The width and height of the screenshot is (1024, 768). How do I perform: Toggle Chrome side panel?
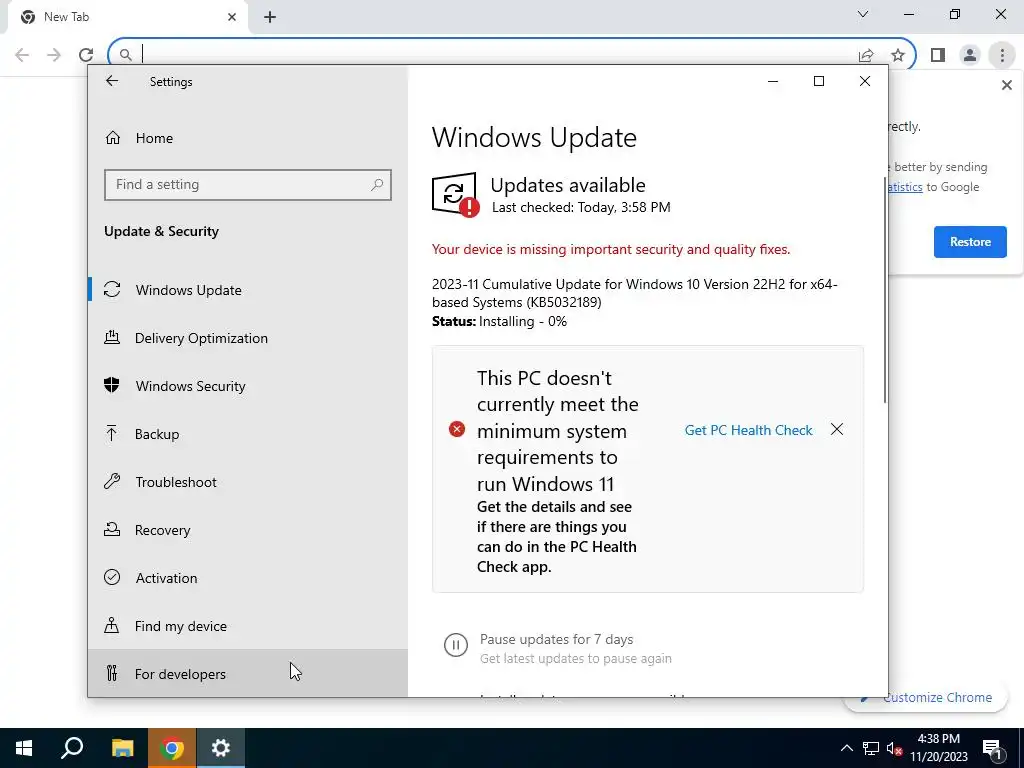tap(938, 55)
